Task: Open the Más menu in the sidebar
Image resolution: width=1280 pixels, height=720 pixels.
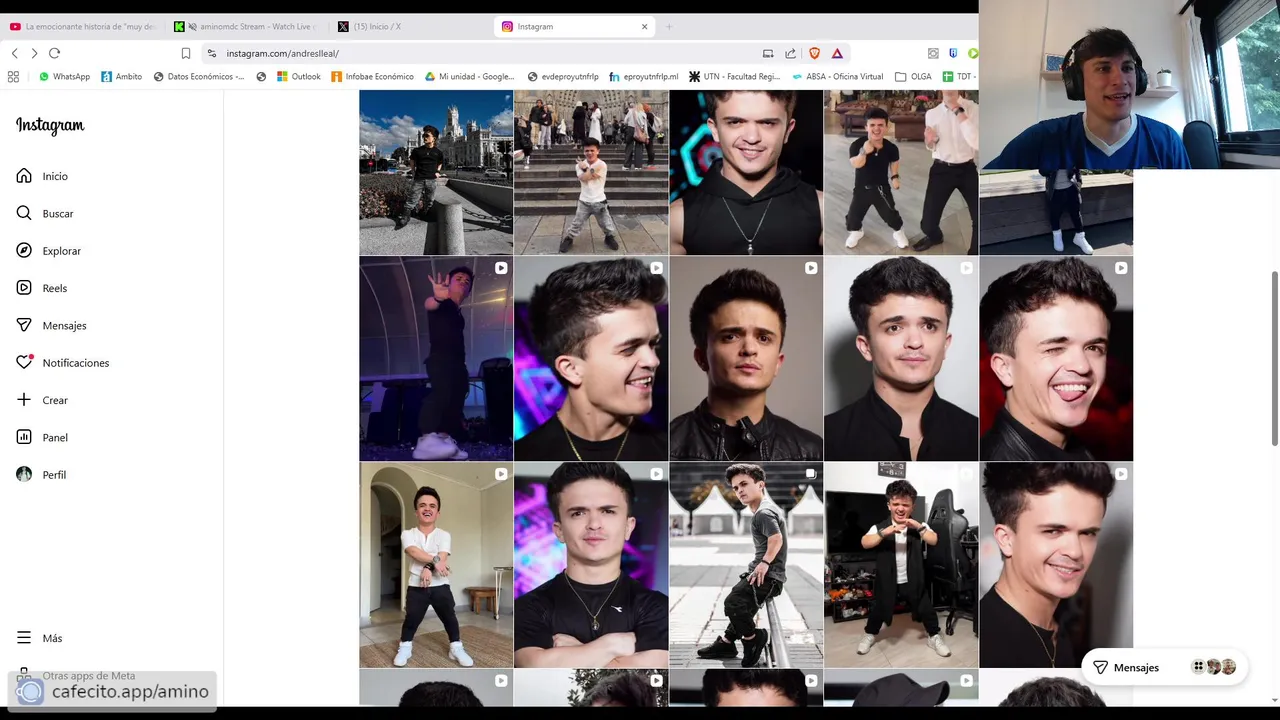Action: click(x=39, y=638)
